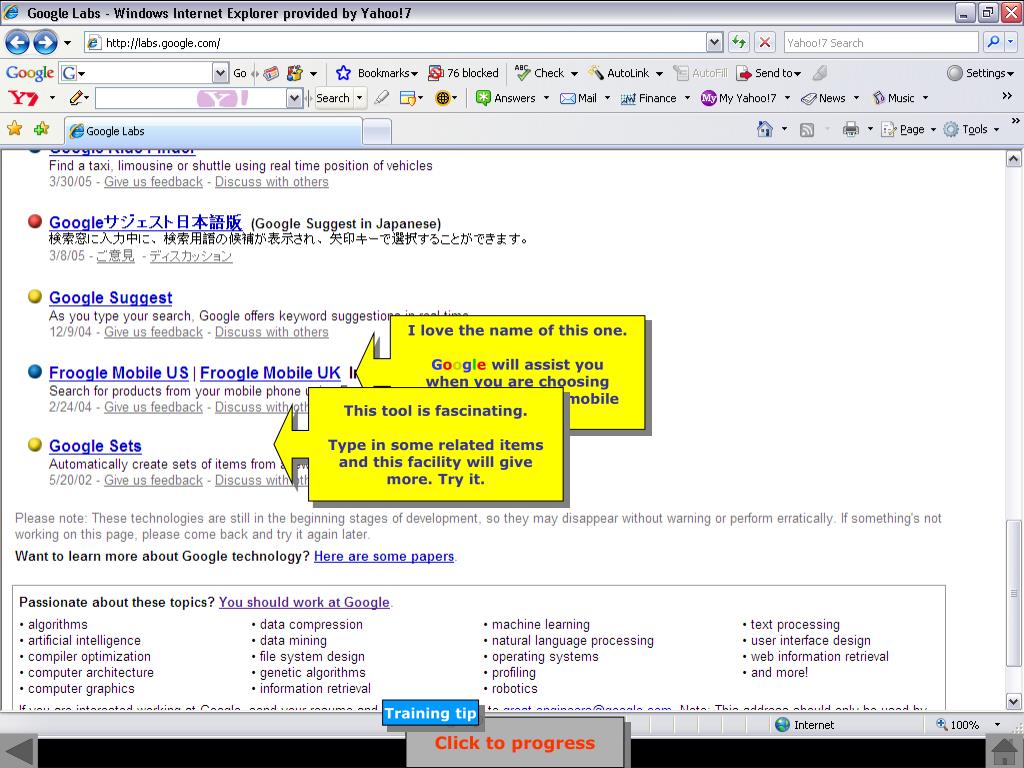Click Give us feedback under Google Suggest

point(153,332)
